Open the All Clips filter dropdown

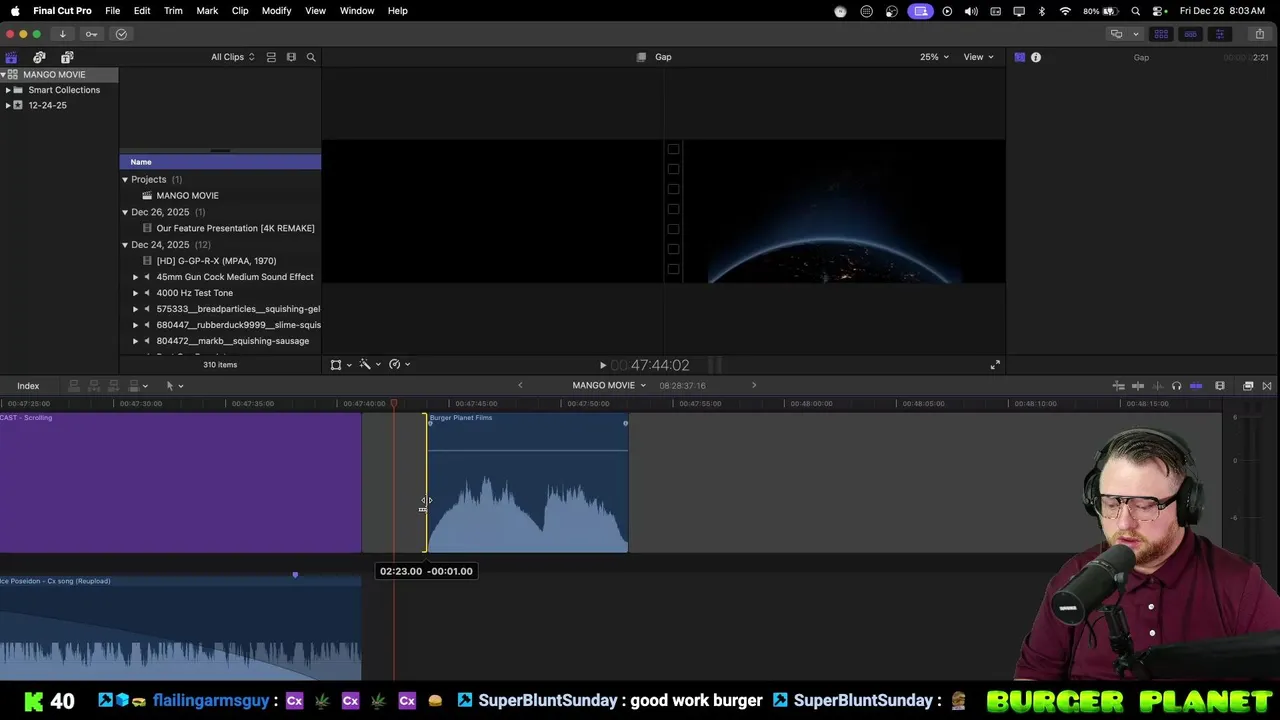tap(232, 57)
